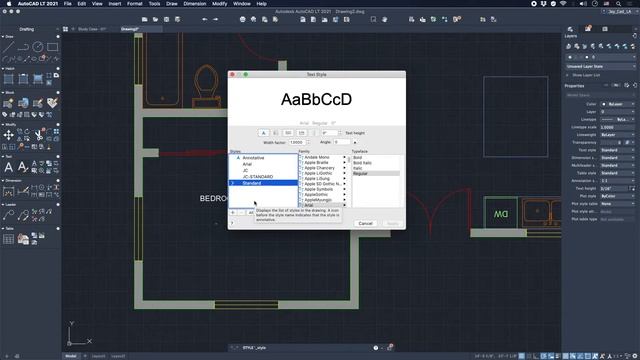Screen dimensions: 640x360
Task: Click the Plot printer icon in toolbar
Action: click(x=242, y=19)
